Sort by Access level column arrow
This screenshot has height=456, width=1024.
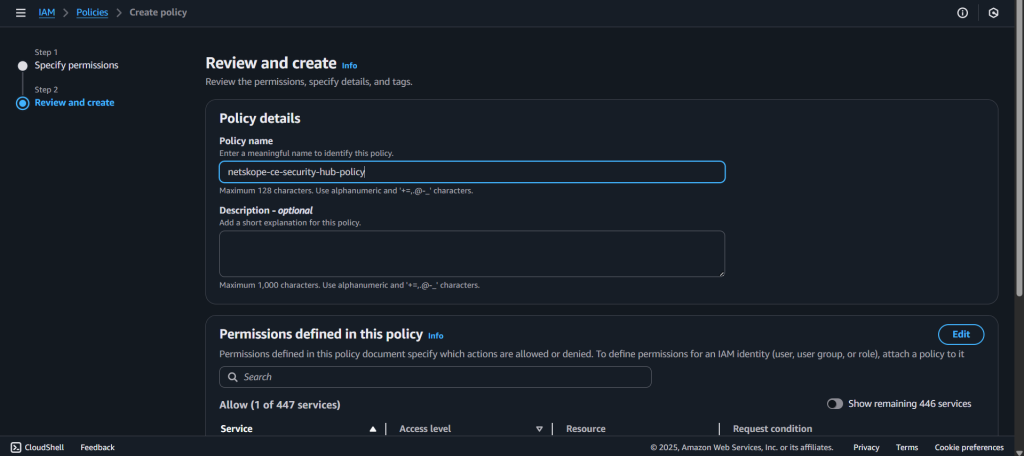539,429
